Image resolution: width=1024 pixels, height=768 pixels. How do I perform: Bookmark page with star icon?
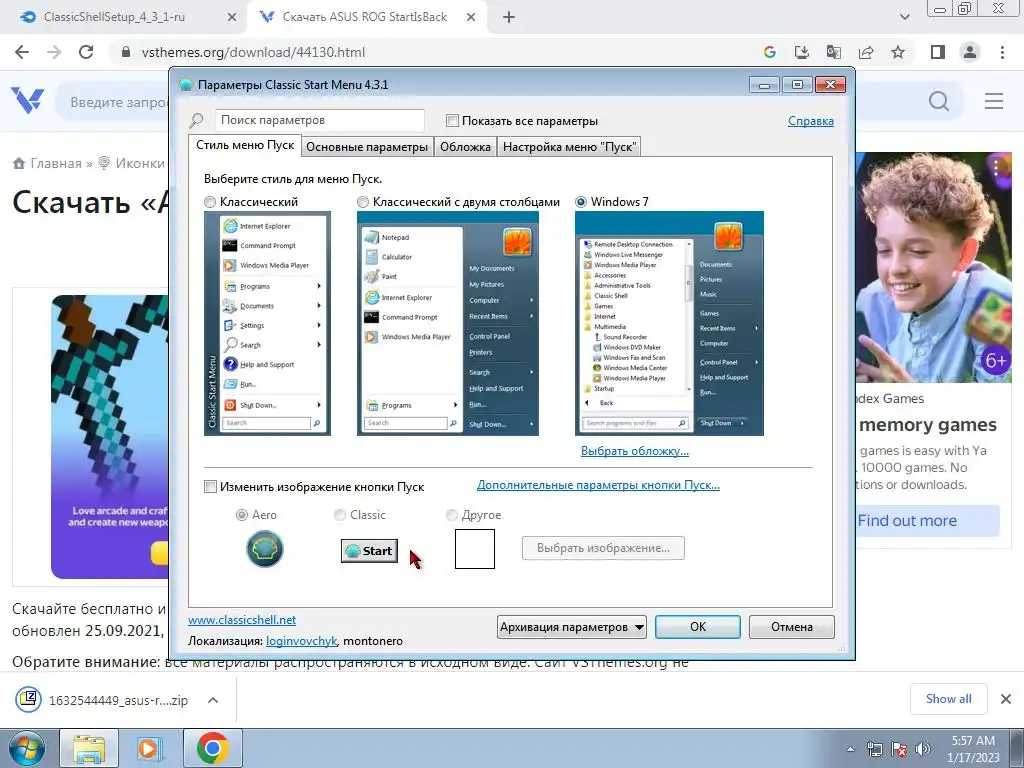(x=898, y=52)
